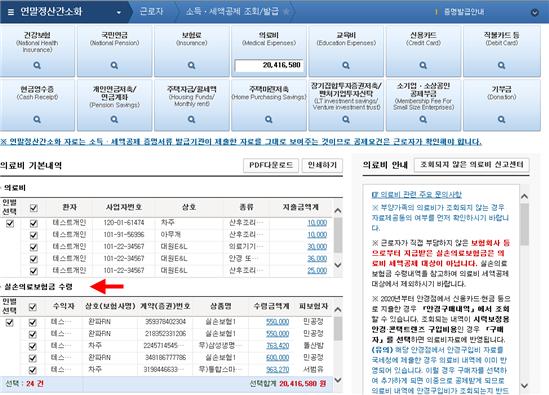The image size is (549, 395).
Task: Click the blue 연말정산간소화 자료 notice link
Action: point(241,142)
